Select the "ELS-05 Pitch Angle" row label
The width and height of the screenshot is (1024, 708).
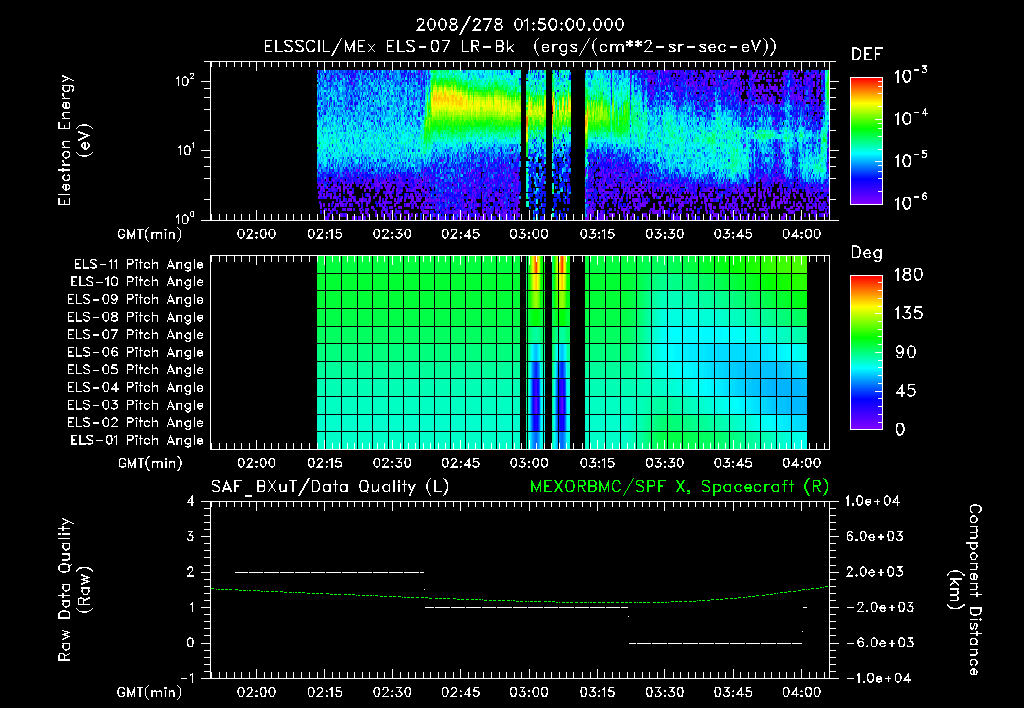(x=135, y=370)
